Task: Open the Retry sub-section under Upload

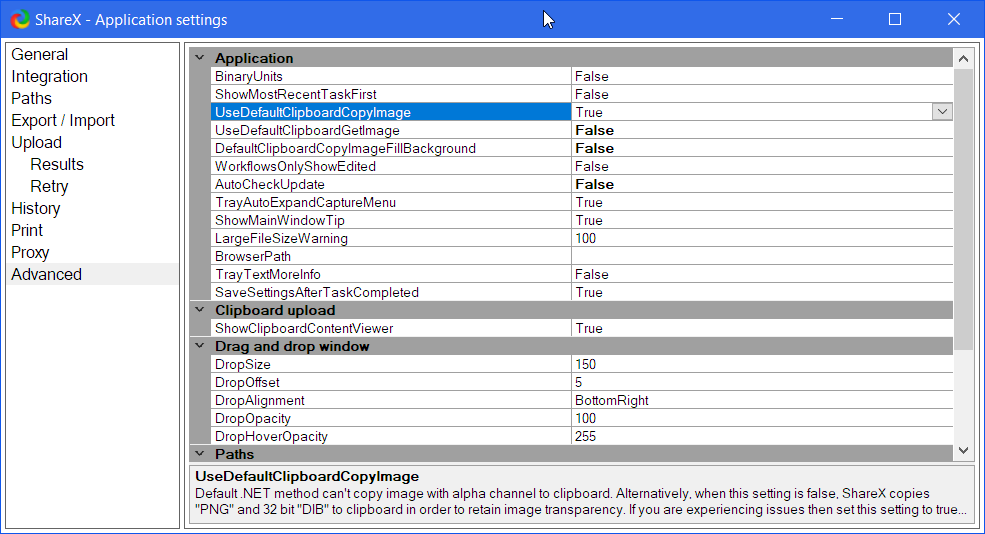Action: [x=49, y=187]
